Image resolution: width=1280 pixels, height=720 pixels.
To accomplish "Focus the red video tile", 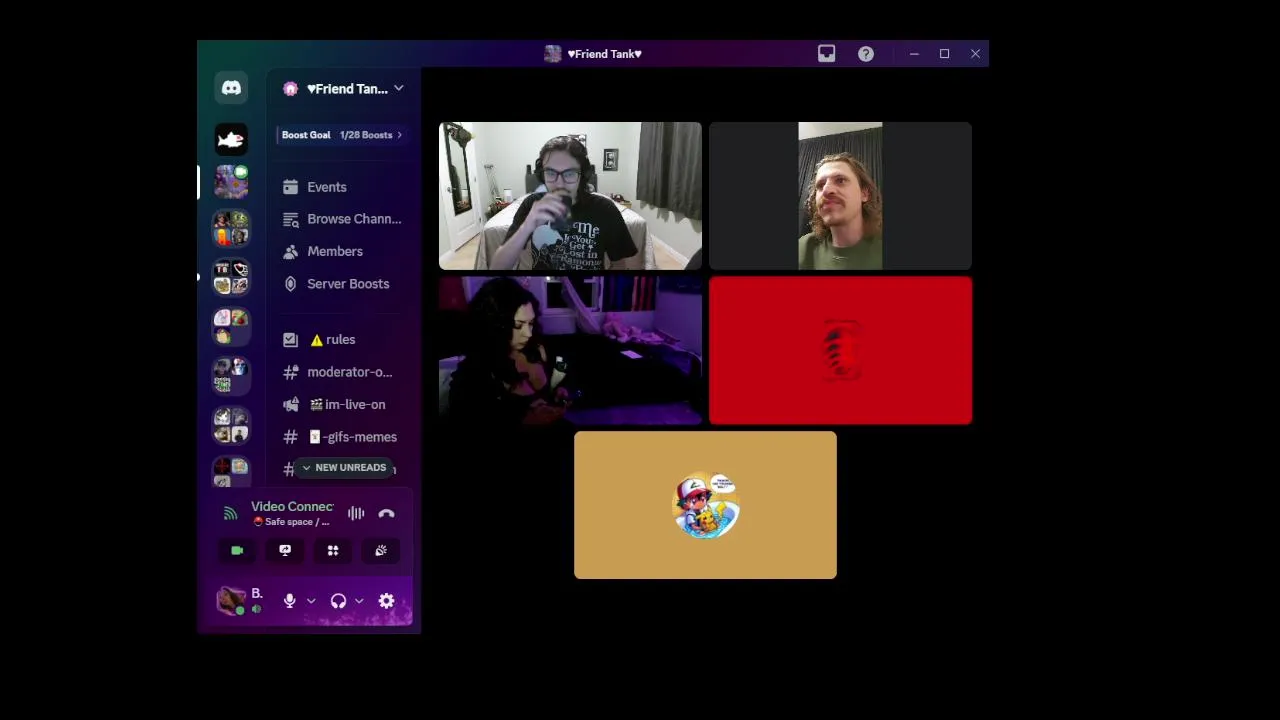I will point(840,351).
